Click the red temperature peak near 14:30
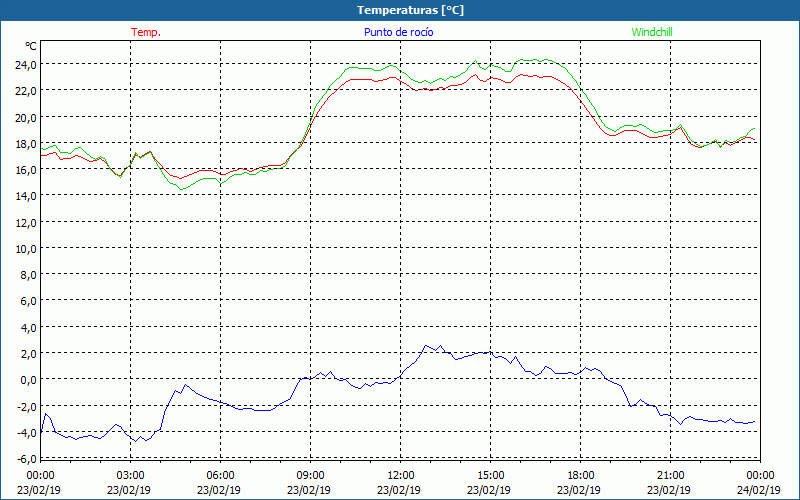The width and height of the screenshot is (800, 500). pyautogui.click(x=475, y=75)
